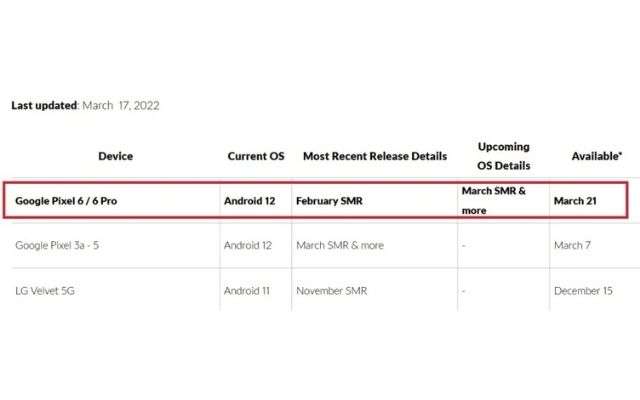Click the 'Last updated' label
The height and width of the screenshot is (400, 640).
(x=44, y=105)
